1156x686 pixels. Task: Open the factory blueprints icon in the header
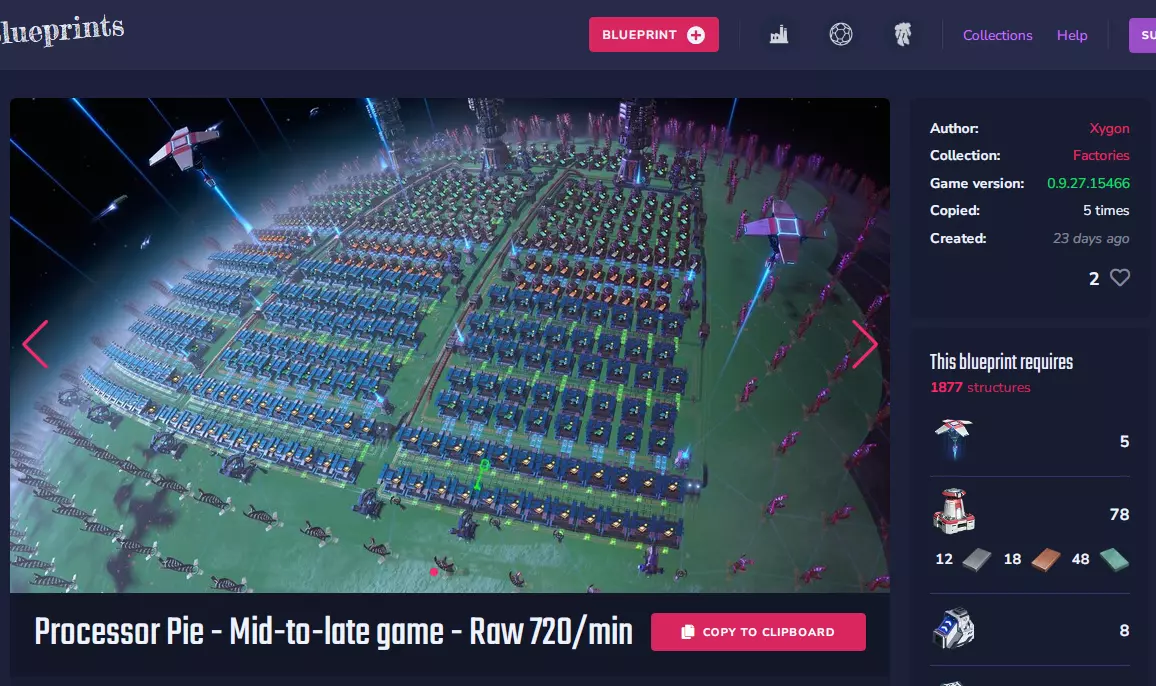pos(779,35)
